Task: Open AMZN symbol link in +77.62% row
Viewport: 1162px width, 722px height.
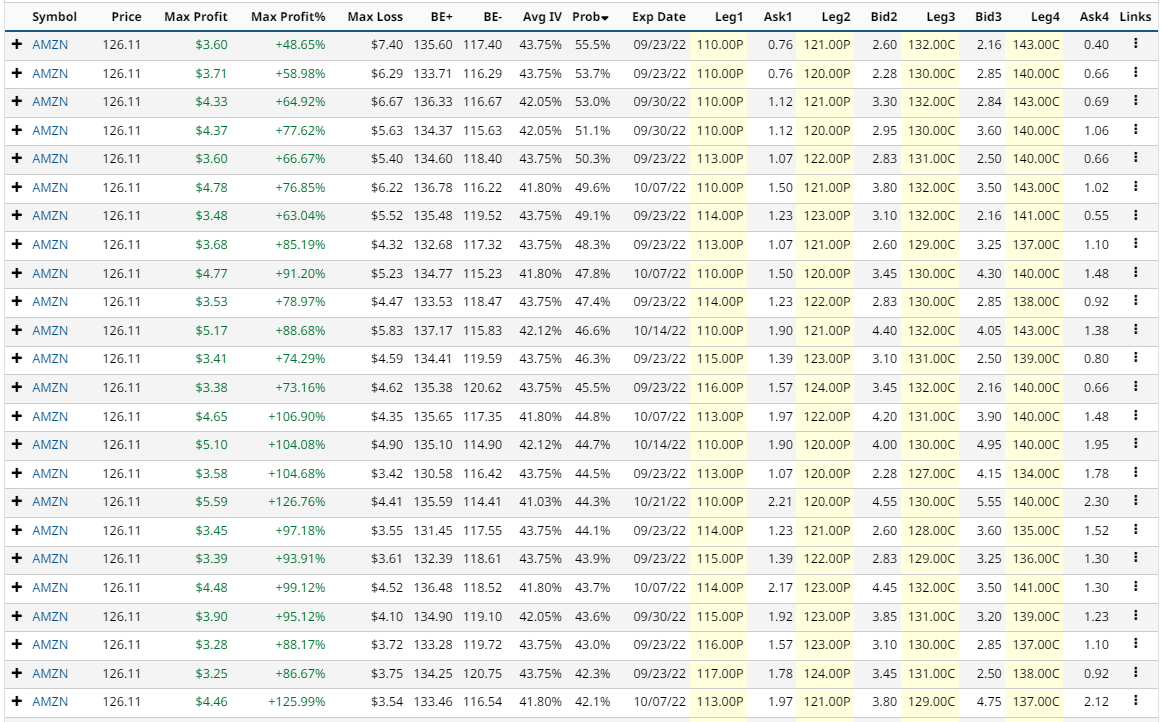Action: click(x=50, y=130)
